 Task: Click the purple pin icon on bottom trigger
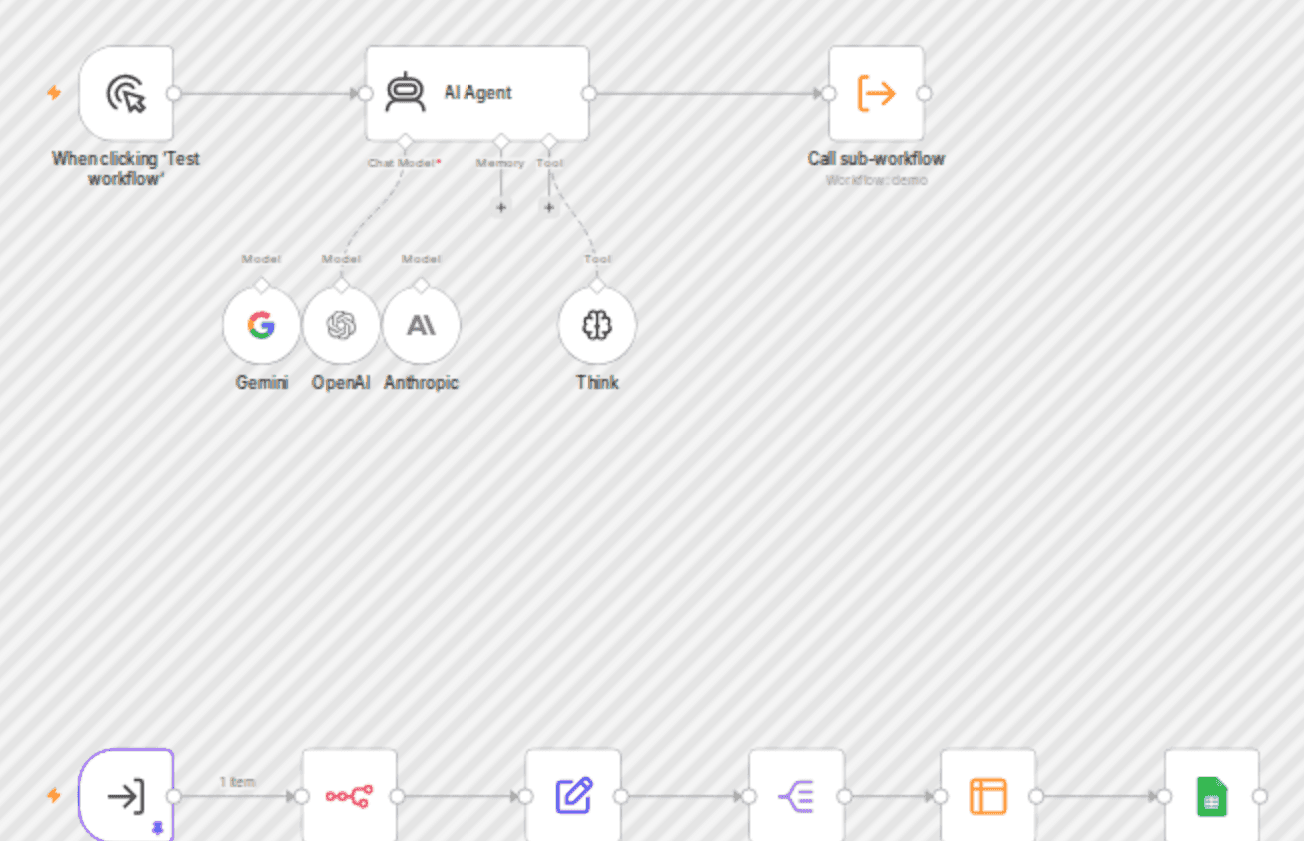point(156,828)
